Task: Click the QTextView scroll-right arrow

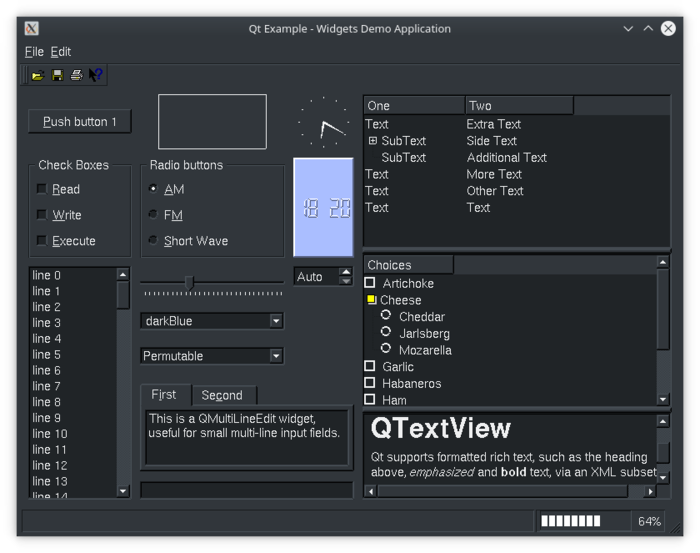Action: 650,491
